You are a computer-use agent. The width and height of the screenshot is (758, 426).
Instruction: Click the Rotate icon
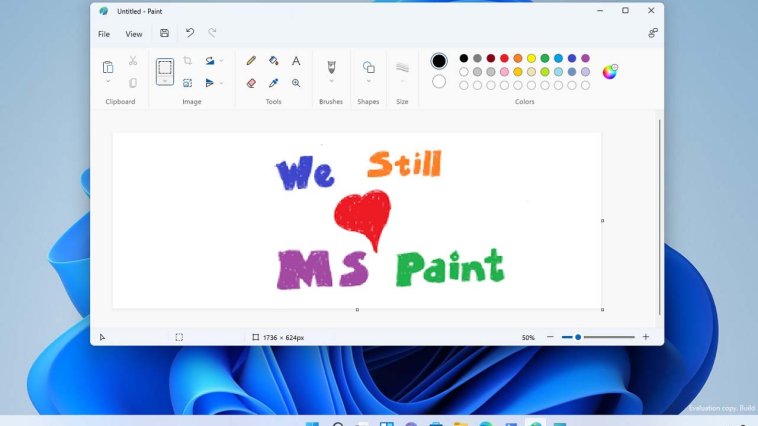click(210, 60)
